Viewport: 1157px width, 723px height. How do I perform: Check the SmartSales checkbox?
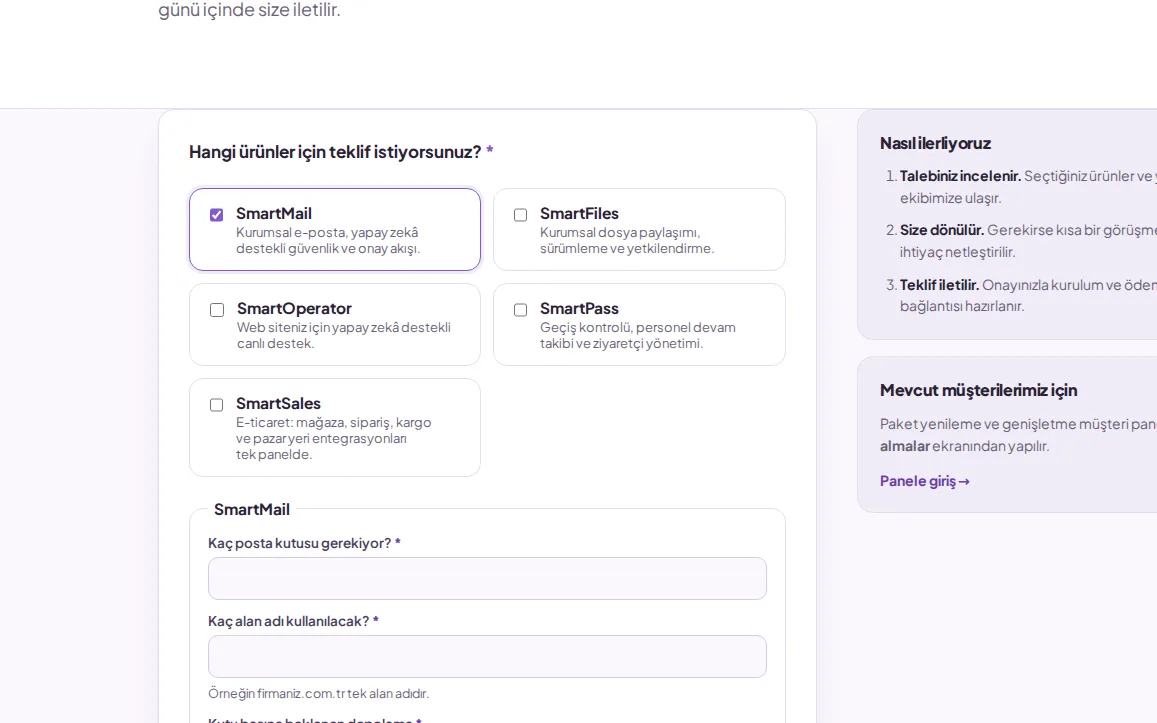[x=216, y=405]
